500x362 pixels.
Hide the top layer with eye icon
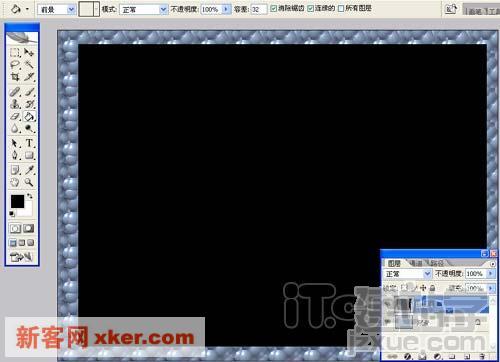[388, 304]
